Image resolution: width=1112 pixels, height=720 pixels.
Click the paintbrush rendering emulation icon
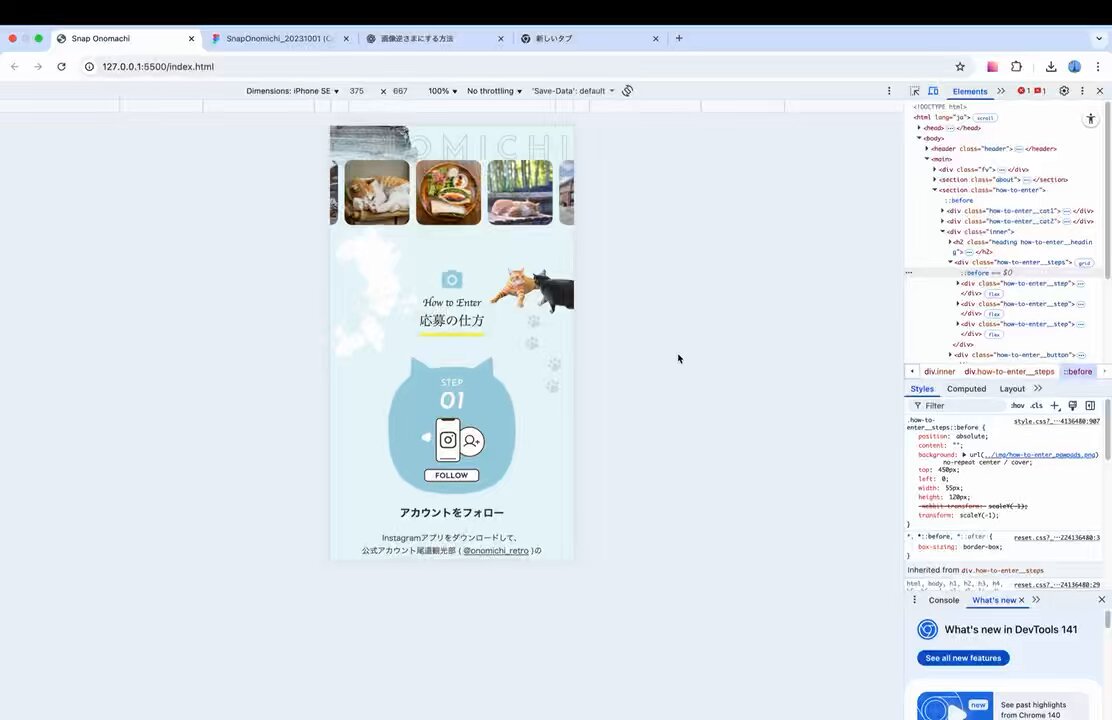tap(1072, 406)
